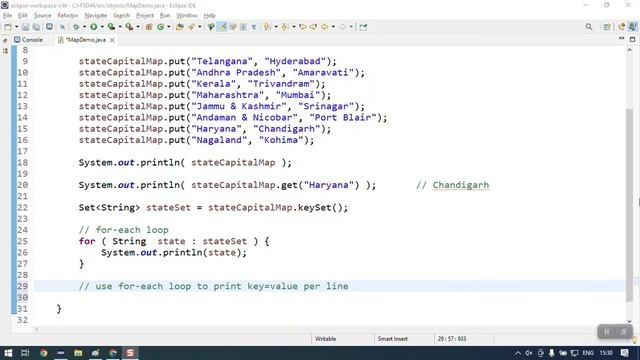Click the Last Edit Location icon

point(303,27)
